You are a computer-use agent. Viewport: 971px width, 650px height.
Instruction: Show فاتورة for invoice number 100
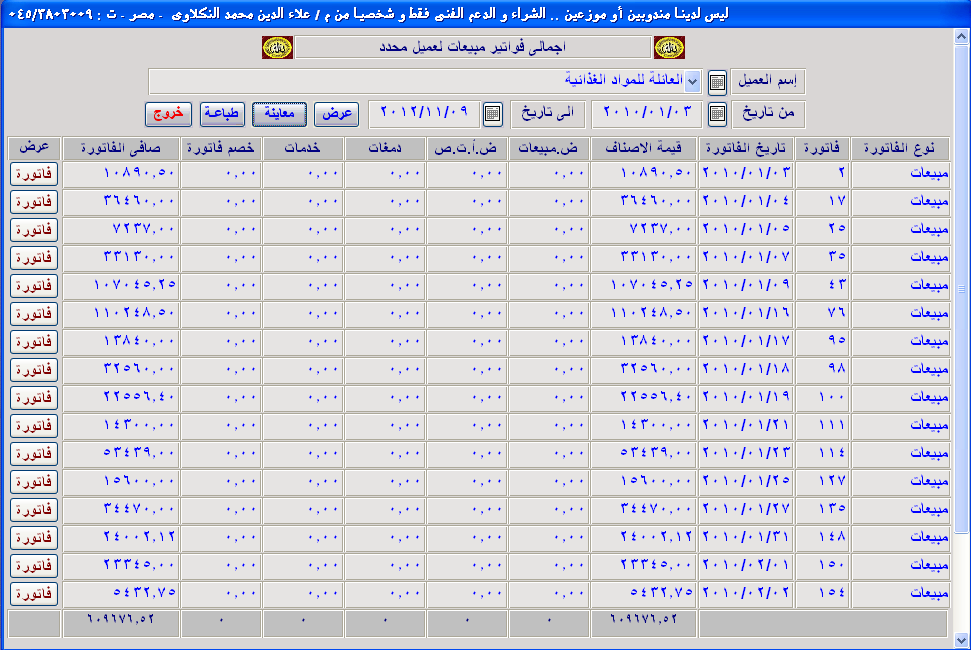click(x=35, y=397)
